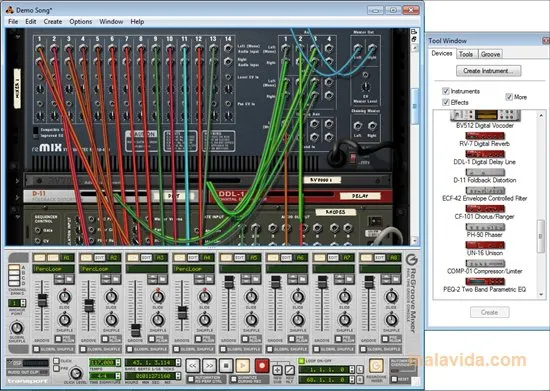This screenshot has width=550, height=391.
Task: Adjust the song position bars/beats stepper
Action: click(178, 362)
